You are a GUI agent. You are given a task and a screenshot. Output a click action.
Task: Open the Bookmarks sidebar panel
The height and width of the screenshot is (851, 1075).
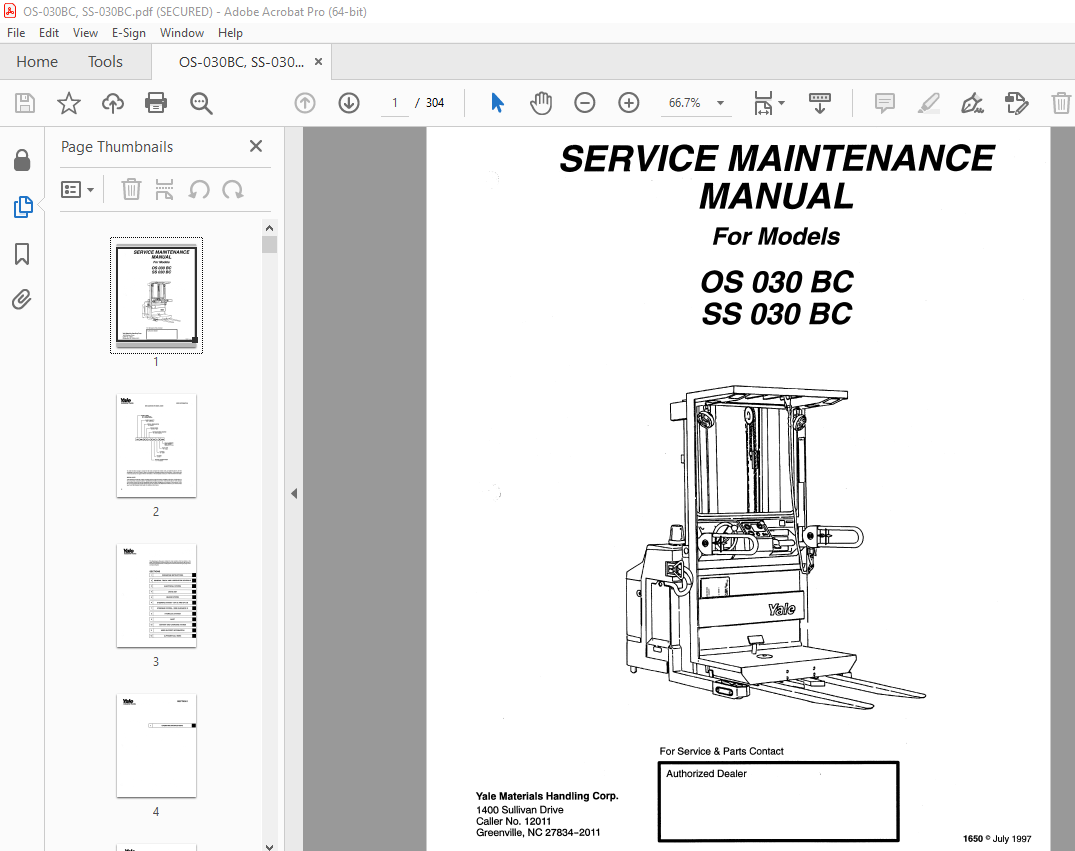(22, 254)
